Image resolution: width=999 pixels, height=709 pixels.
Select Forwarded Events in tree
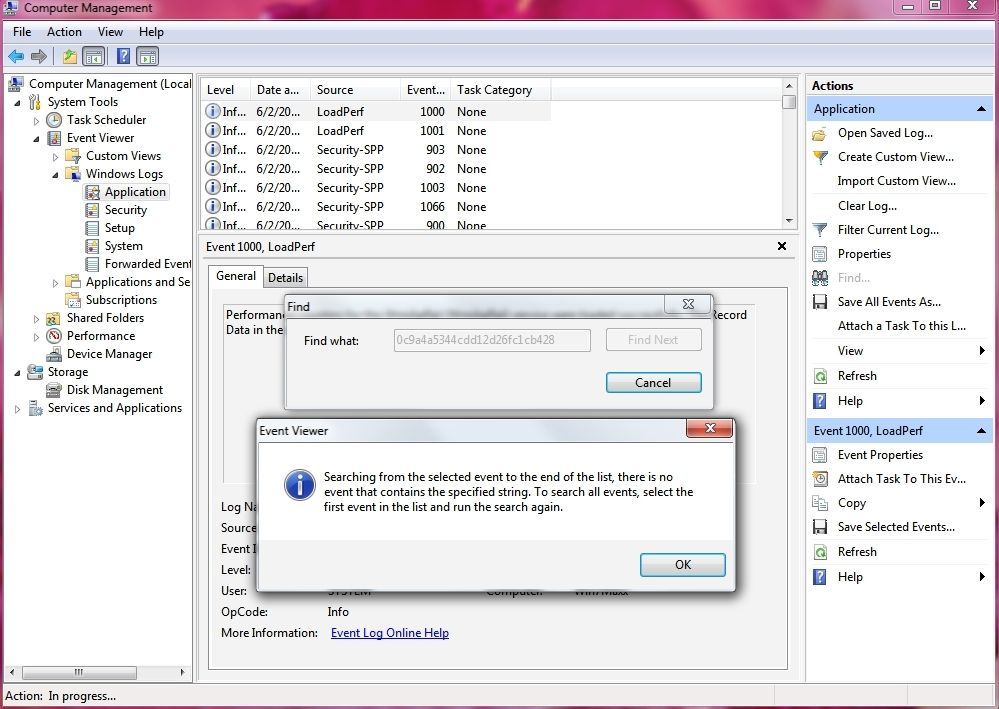coord(148,264)
